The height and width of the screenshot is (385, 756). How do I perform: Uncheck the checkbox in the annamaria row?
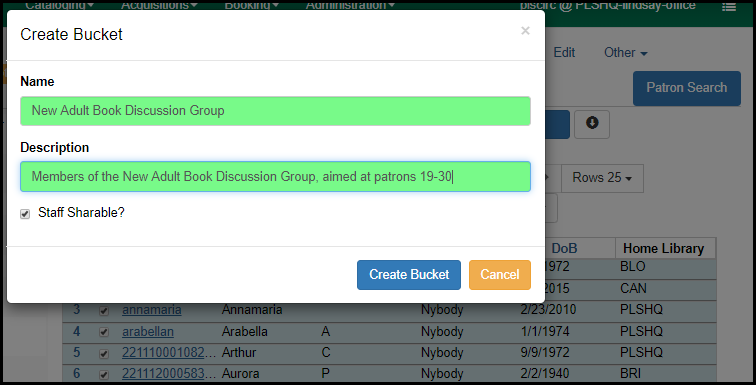104,311
